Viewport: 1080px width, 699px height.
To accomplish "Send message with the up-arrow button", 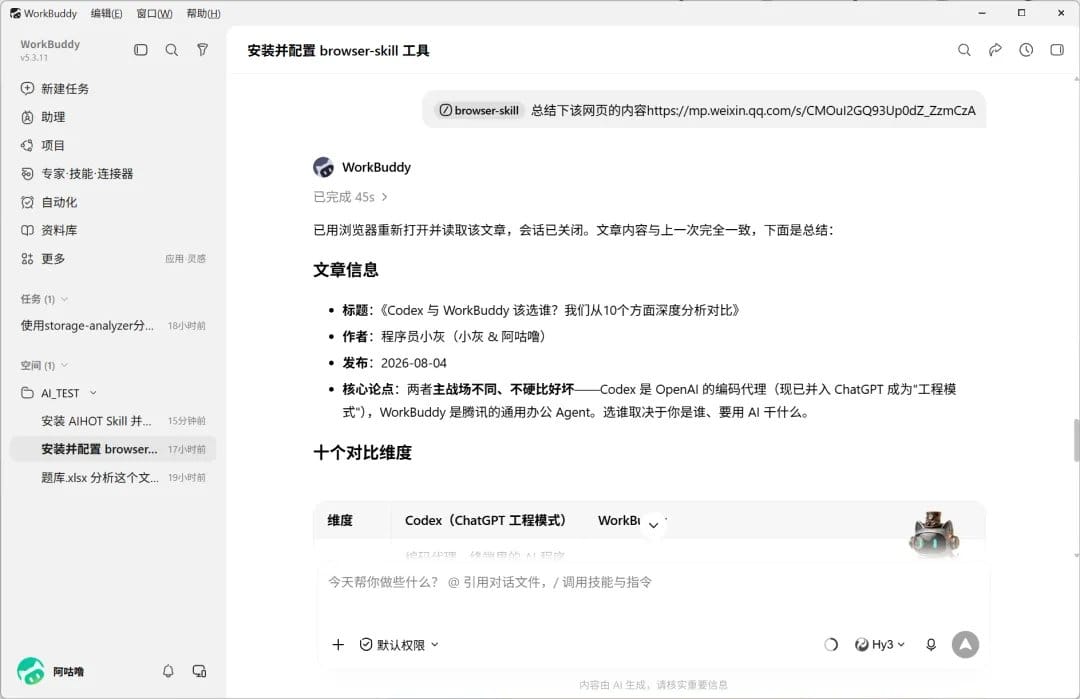I will click(x=966, y=645).
